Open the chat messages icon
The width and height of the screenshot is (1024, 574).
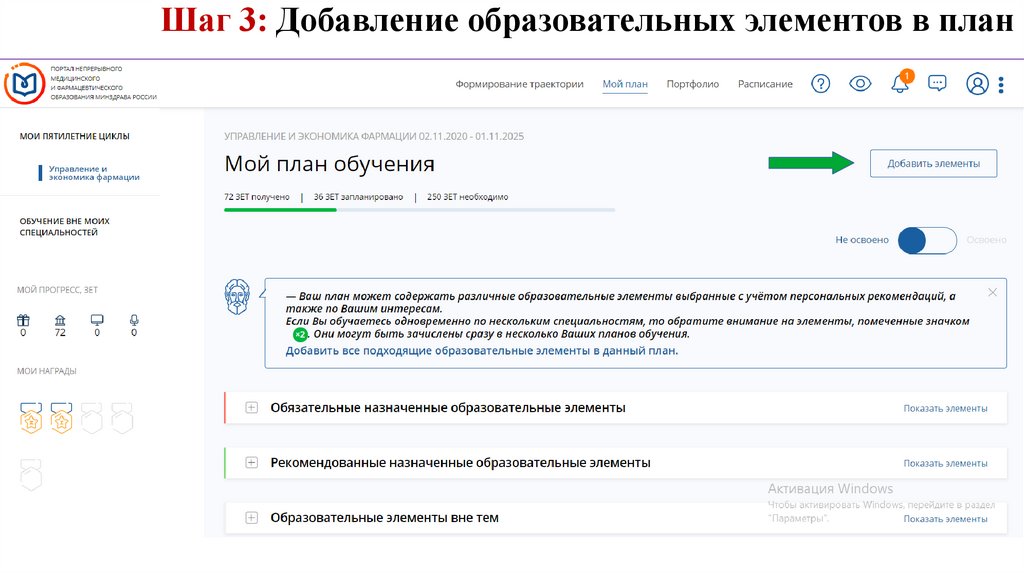937,84
